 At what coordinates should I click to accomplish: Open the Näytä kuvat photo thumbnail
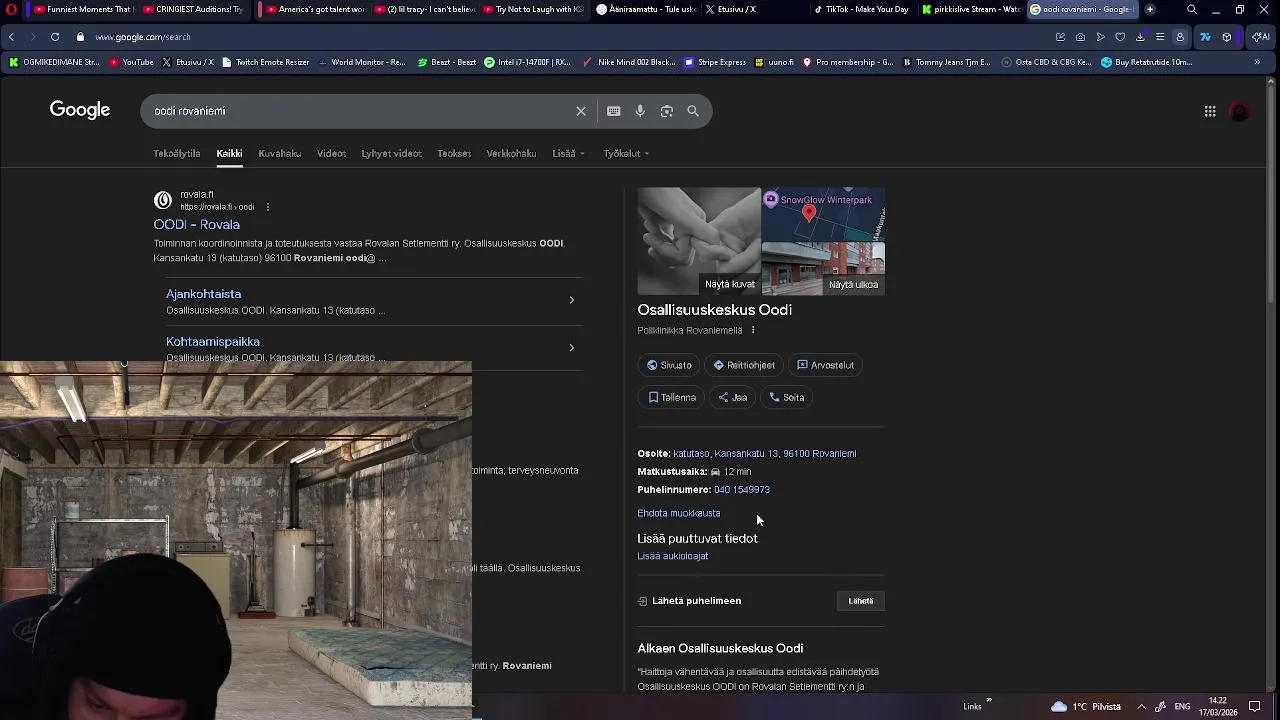tap(699, 241)
